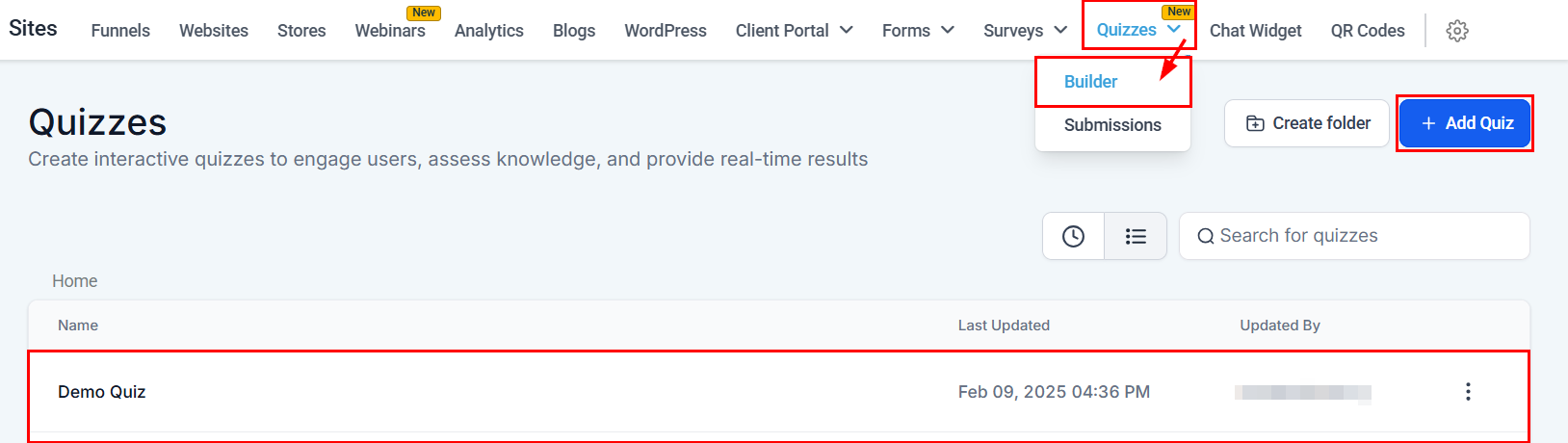Expand the Quizzes dropdown chevron
This screenshot has width=1568, height=443.
click(1174, 30)
